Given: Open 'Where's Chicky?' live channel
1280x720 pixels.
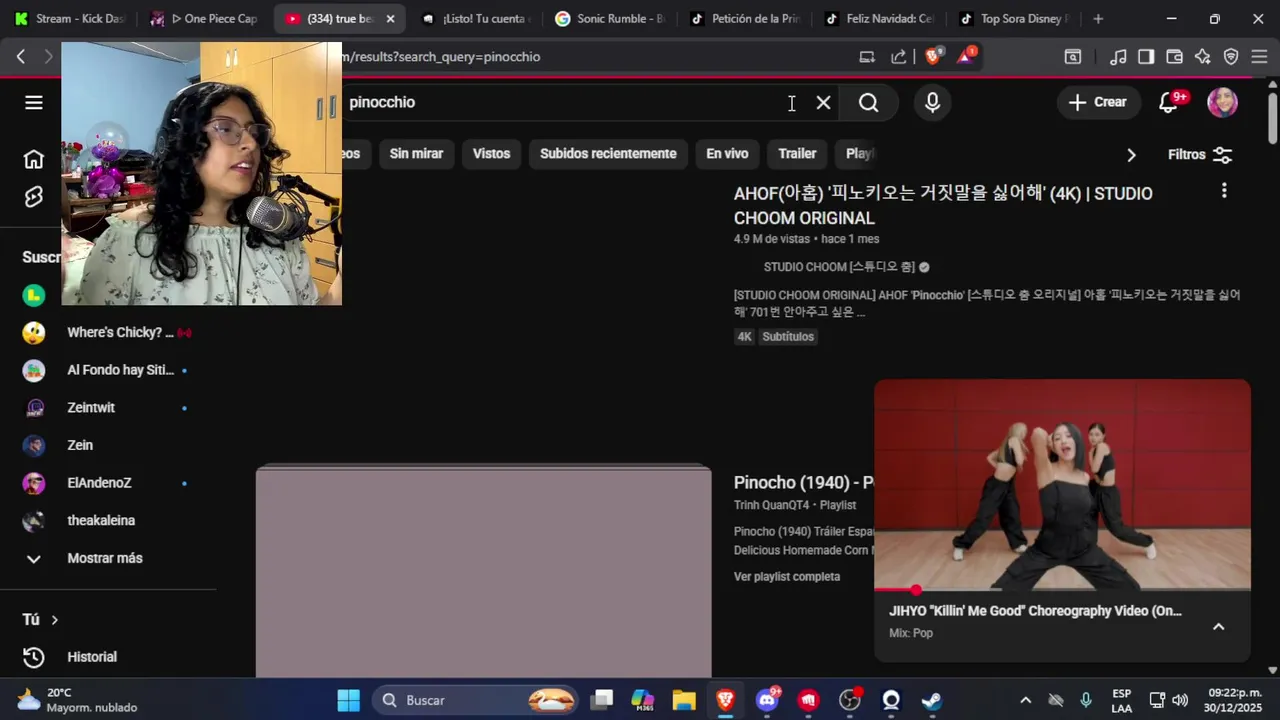Looking at the screenshot, I should (118, 333).
